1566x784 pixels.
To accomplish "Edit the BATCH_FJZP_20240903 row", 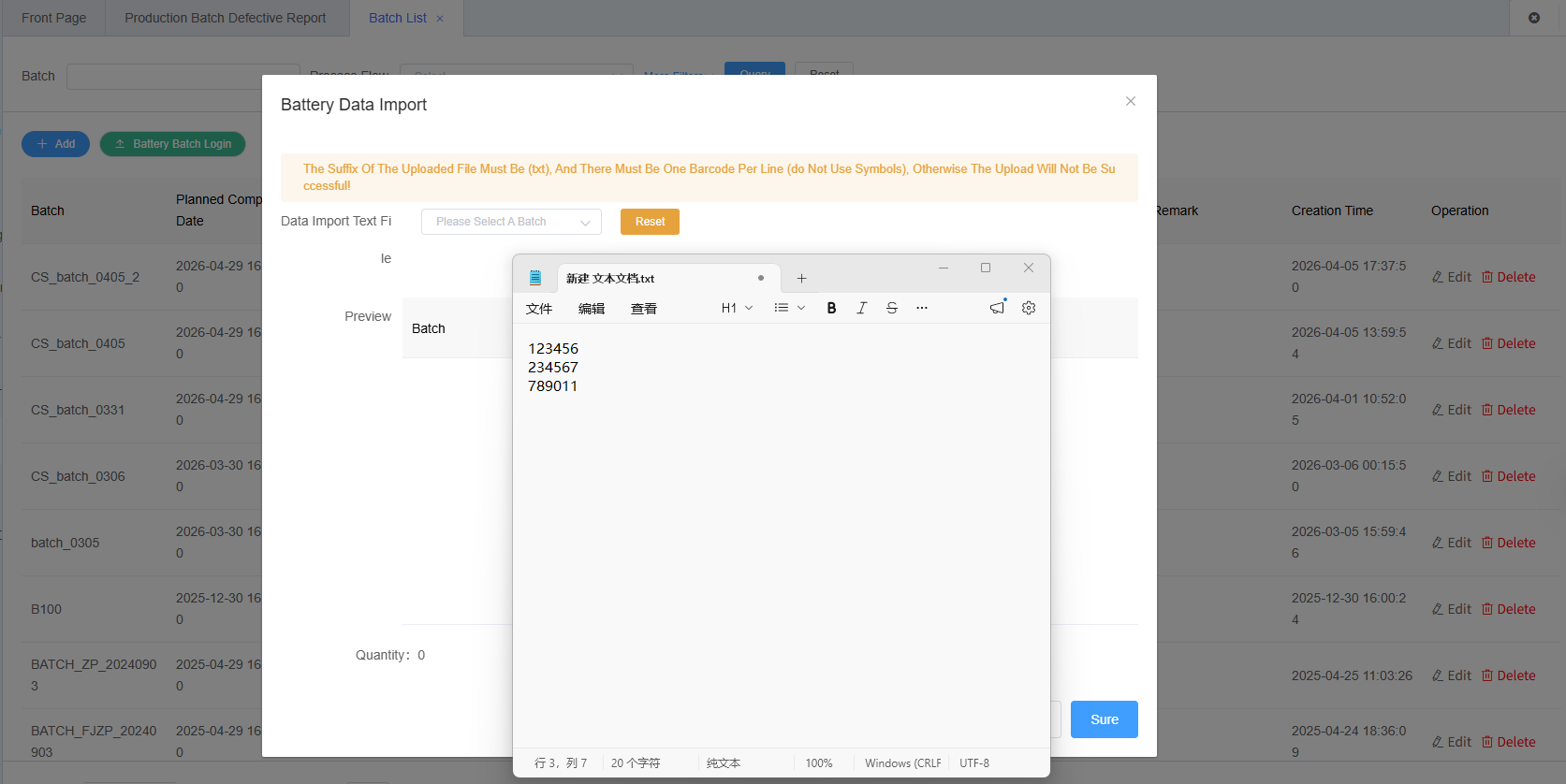I will coord(1452,742).
